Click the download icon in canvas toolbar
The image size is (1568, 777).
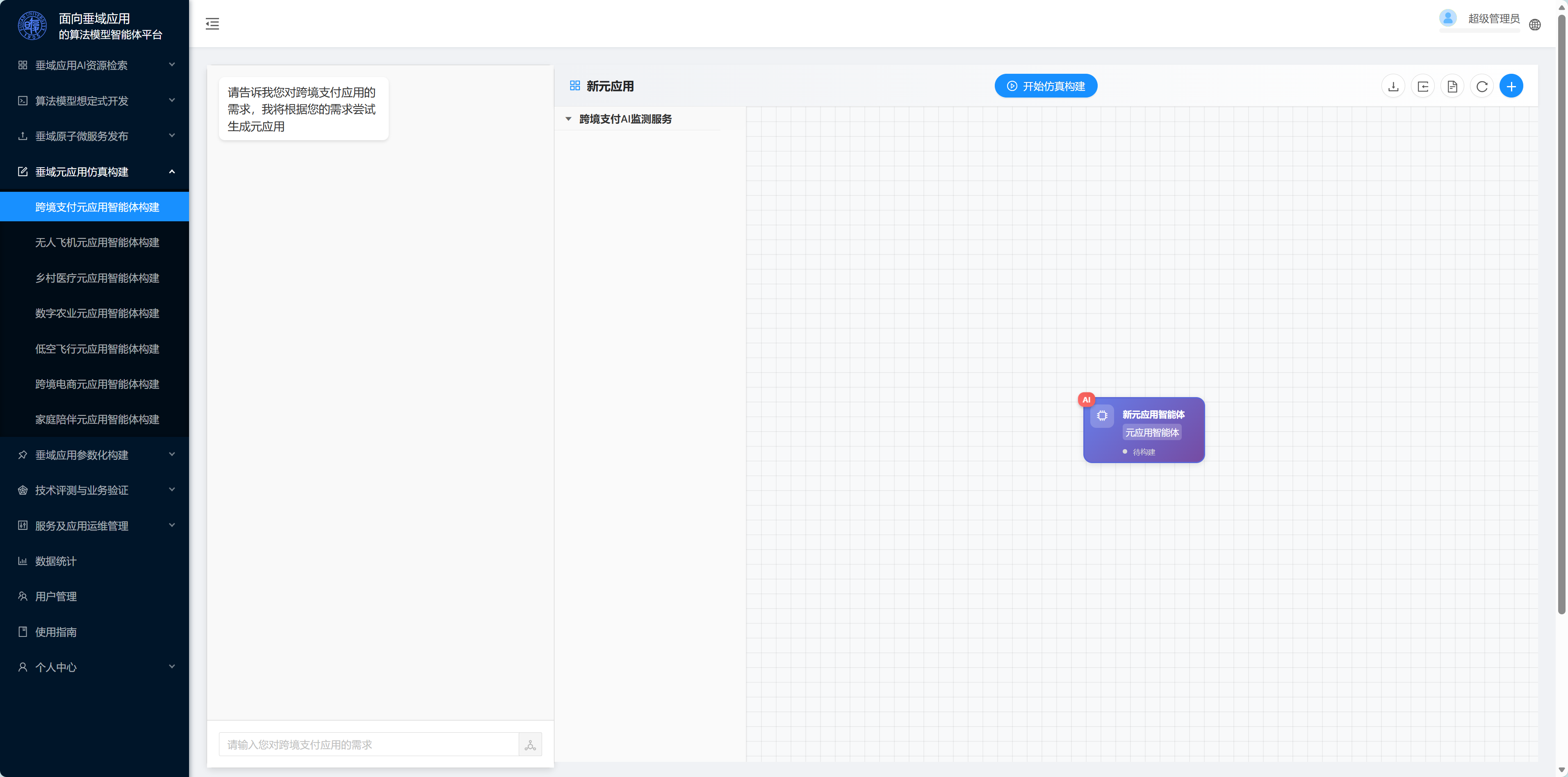tap(1393, 86)
